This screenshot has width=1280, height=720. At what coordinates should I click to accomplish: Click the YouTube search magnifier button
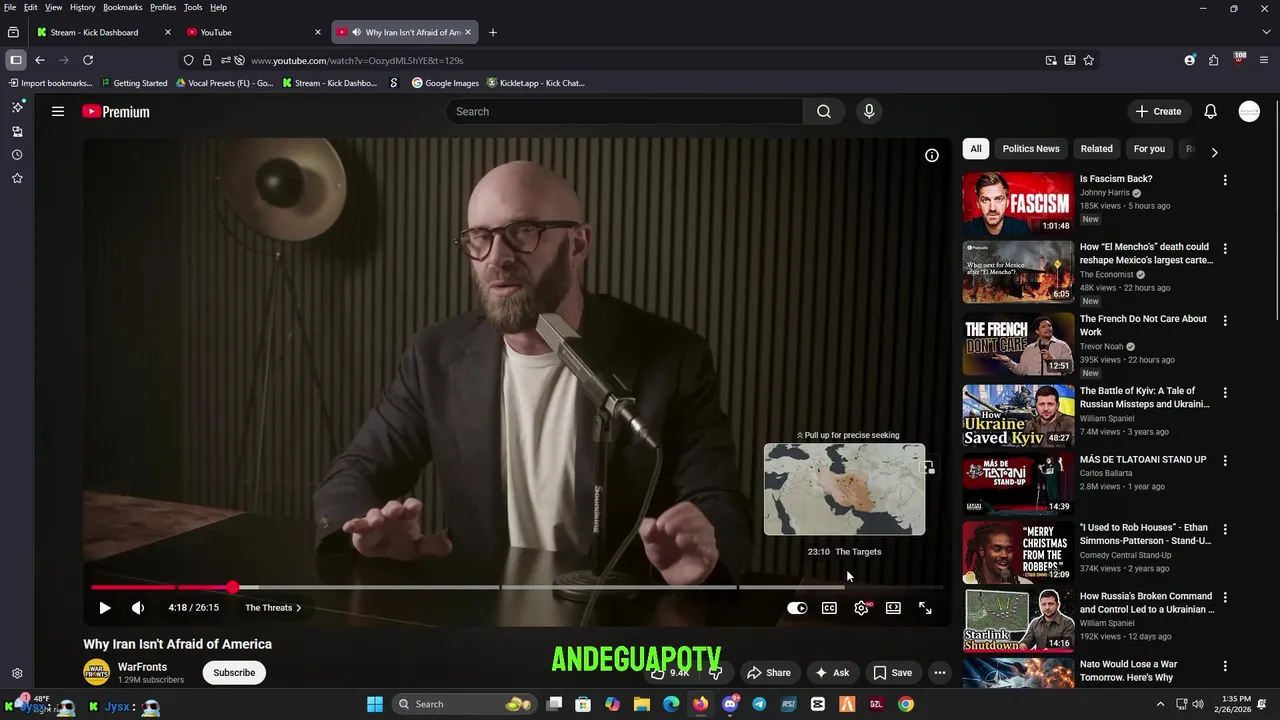[x=823, y=111]
